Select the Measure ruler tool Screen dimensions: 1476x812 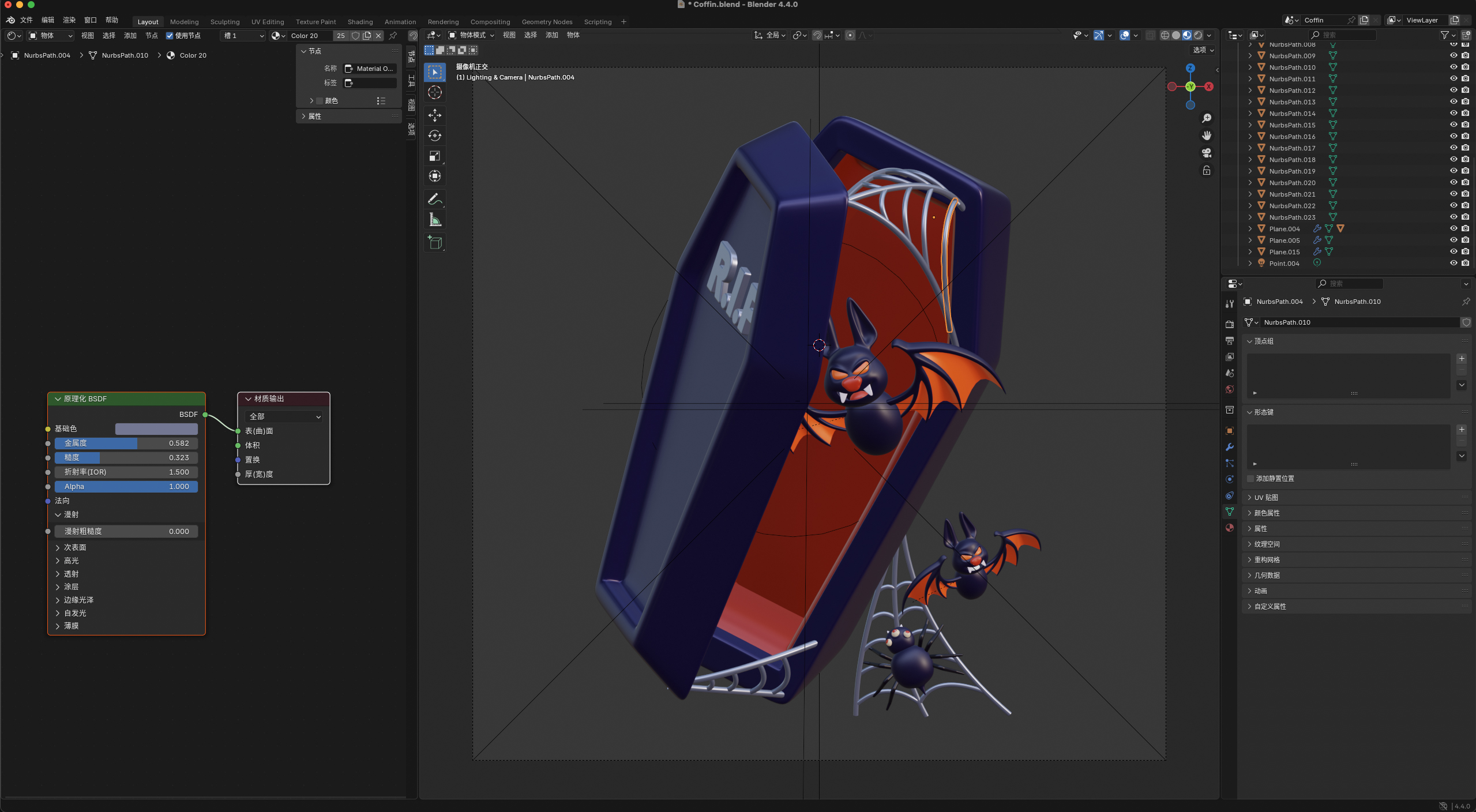[435, 220]
